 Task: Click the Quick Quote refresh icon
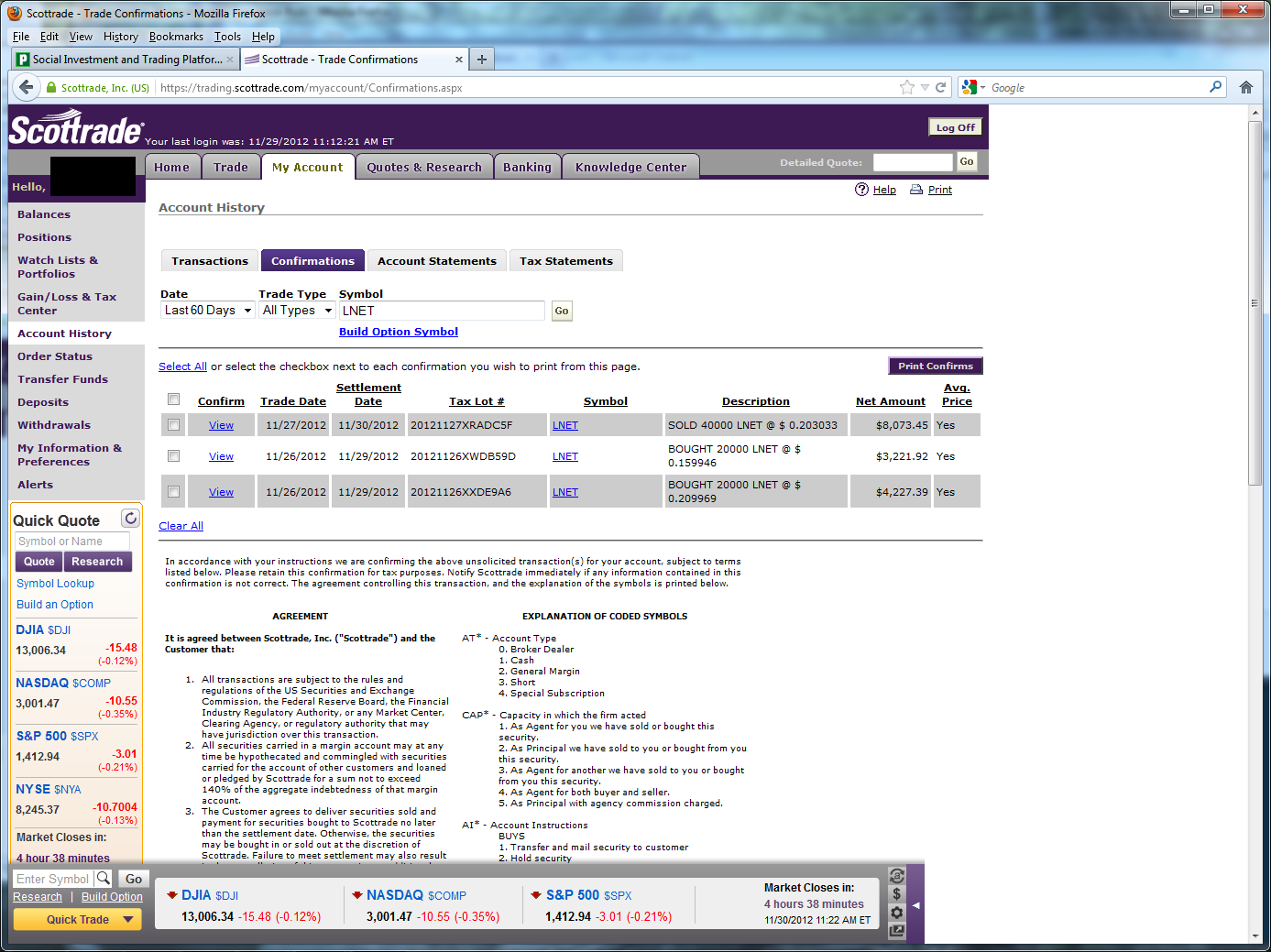point(130,519)
